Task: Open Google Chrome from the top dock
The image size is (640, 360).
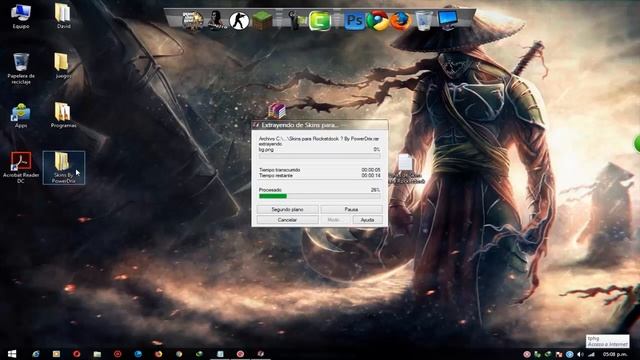Action: (378, 21)
